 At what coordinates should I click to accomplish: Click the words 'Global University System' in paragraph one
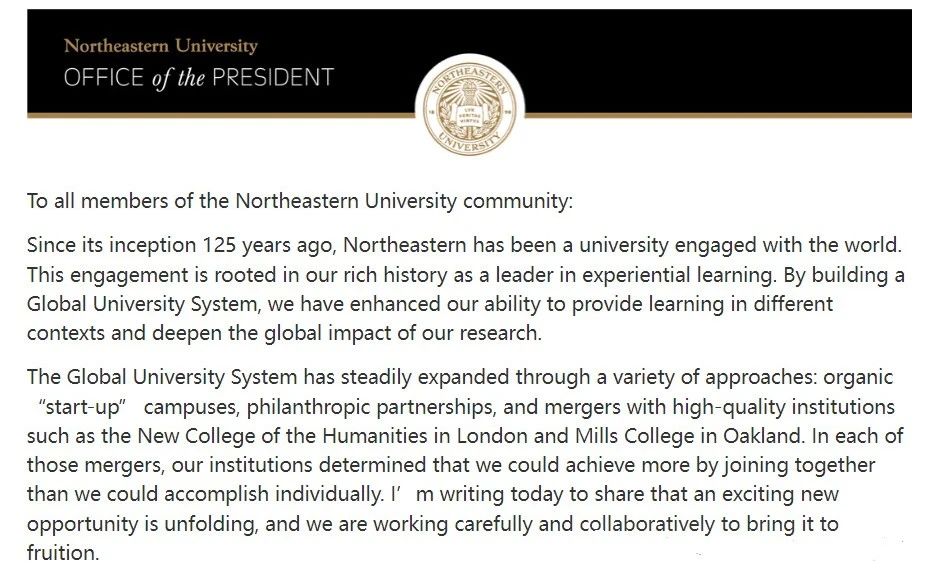tap(142, 304)
